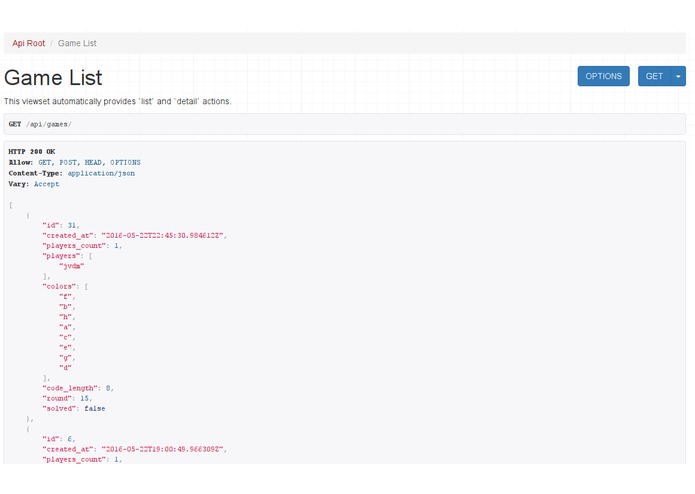Click the "b" color entry

coord(67,307)
